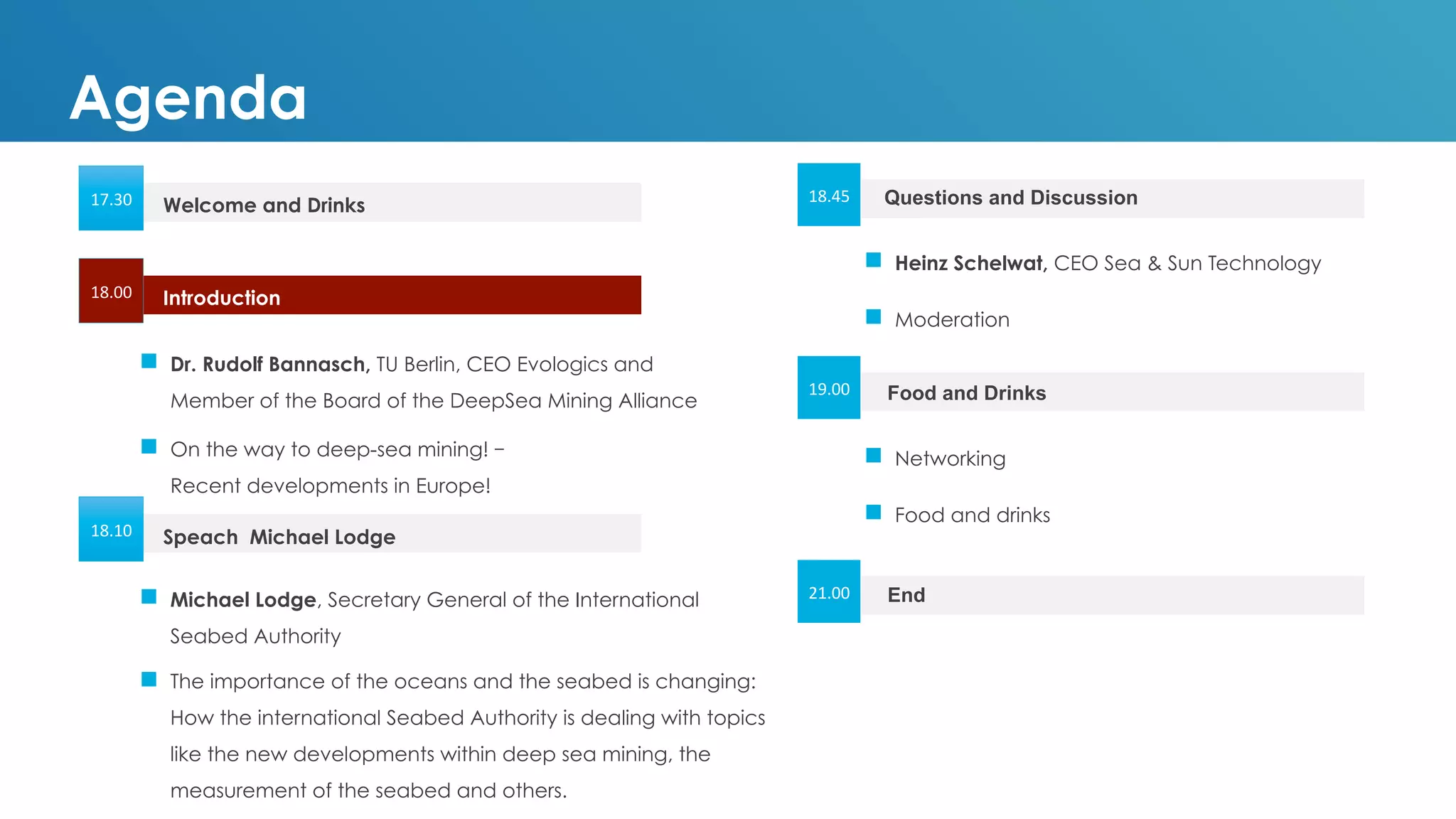Click the bullet before Dr. Rudolf Bannasch
Screen dimensions: 1456x819
pyautogui.click(x=149, y=361)
